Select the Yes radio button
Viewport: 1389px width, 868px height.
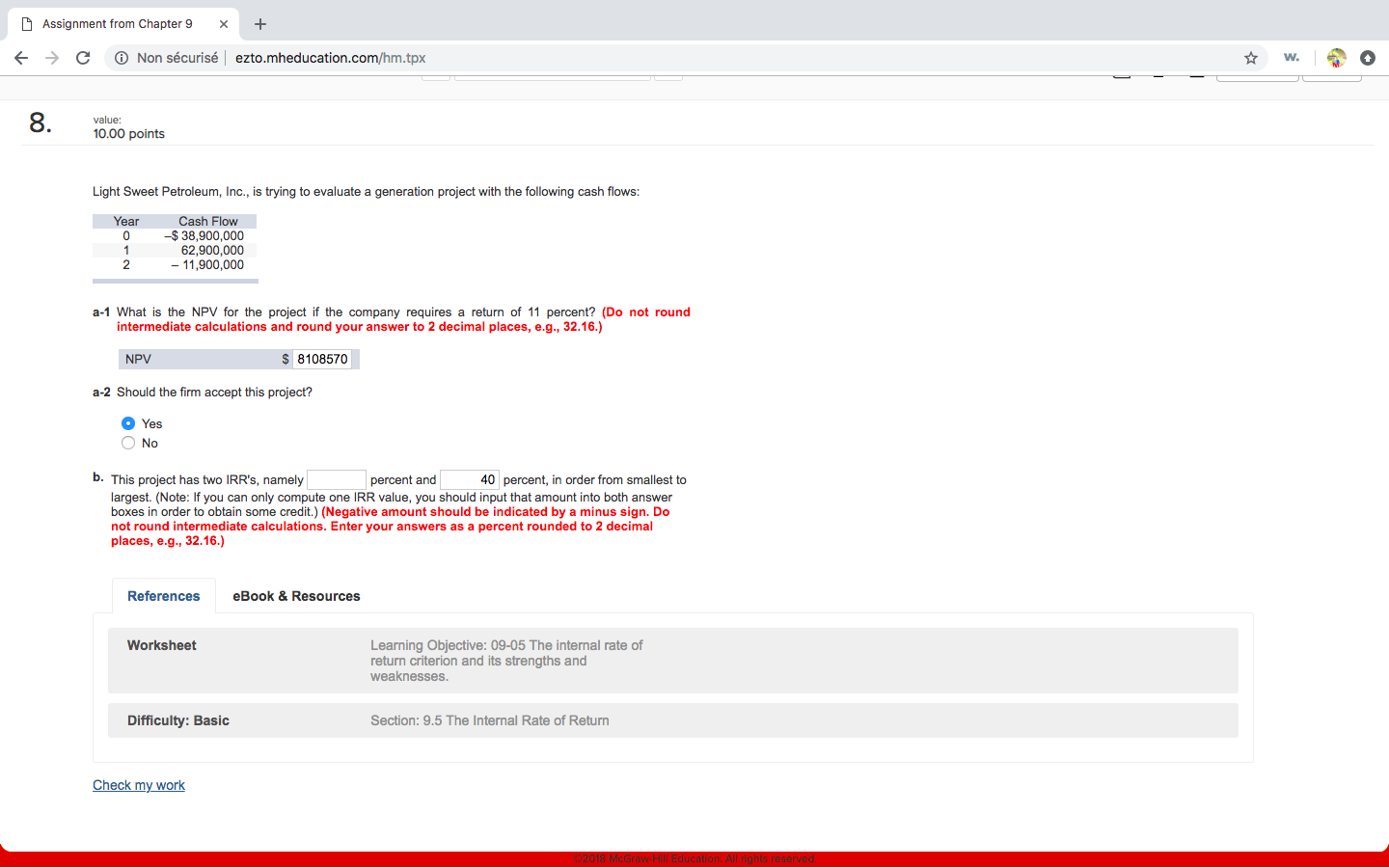click(128, 422)
